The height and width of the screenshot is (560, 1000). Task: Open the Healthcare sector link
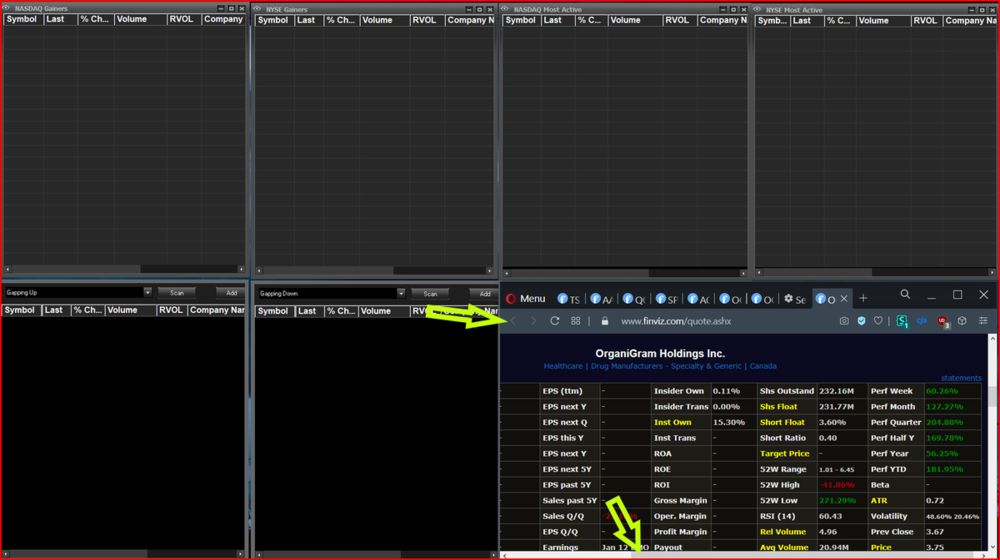point(562,366)
